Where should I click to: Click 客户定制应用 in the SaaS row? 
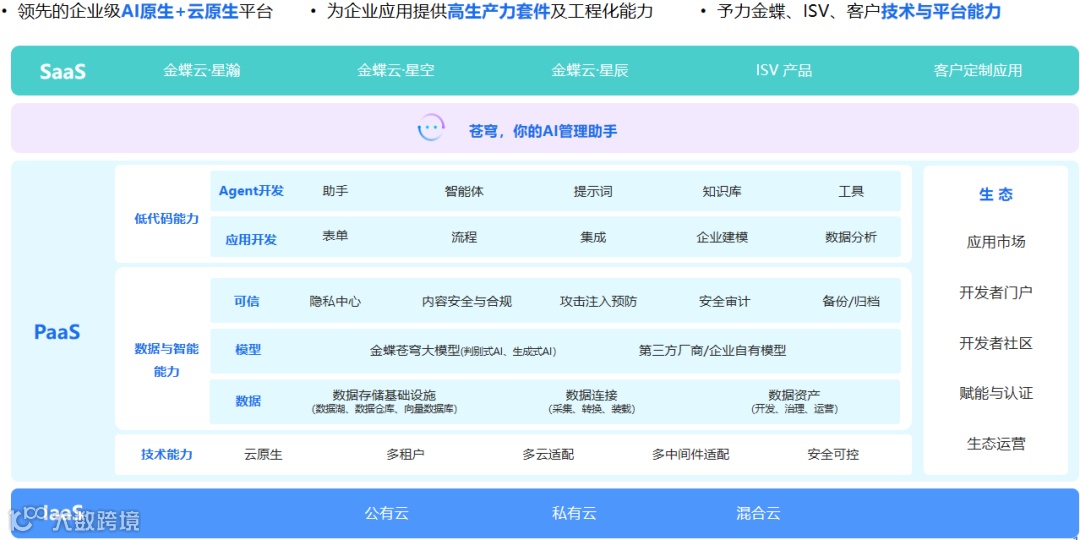pyautogui.click(x=978, y=70)
